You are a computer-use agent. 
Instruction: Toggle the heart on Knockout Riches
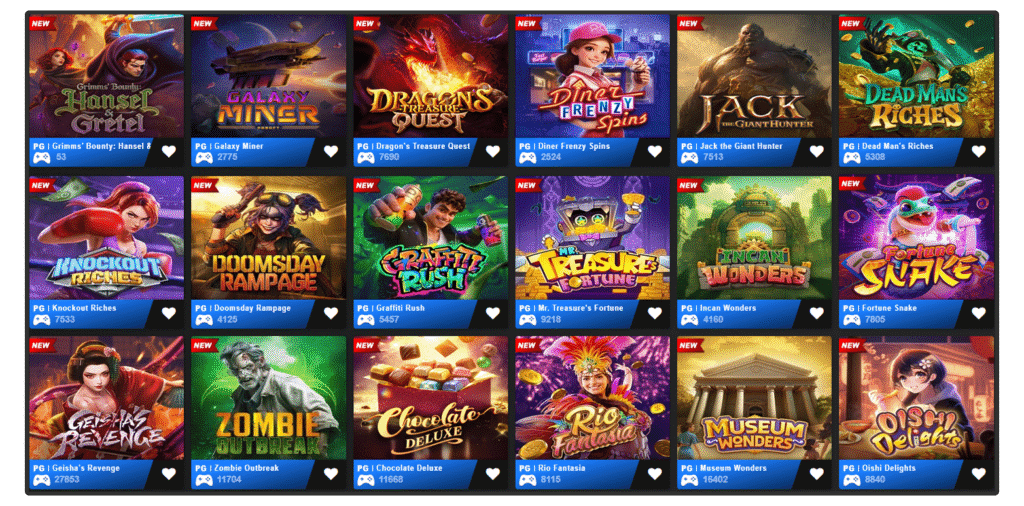[x=169, y=313]
